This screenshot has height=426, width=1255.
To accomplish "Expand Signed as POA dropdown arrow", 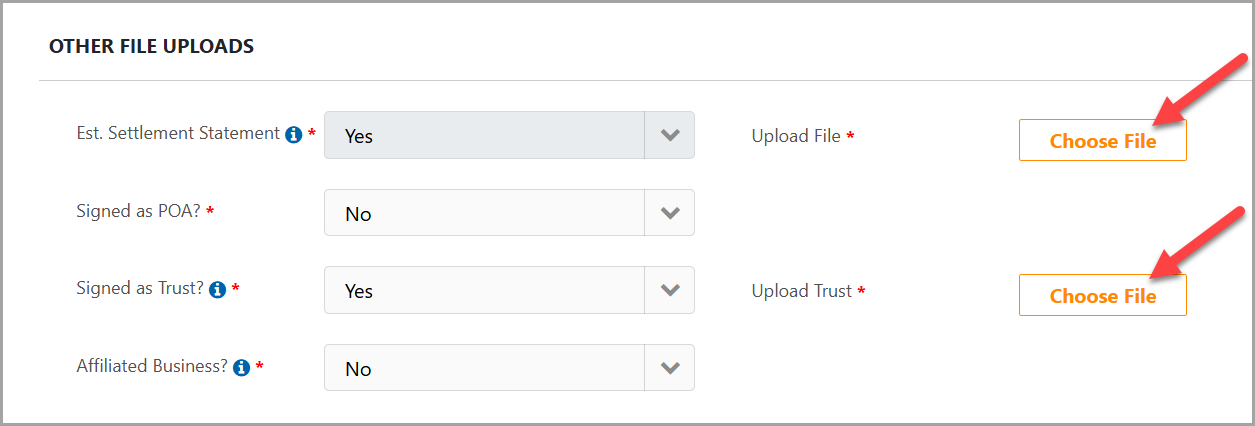I will click(x=670, y=213).
